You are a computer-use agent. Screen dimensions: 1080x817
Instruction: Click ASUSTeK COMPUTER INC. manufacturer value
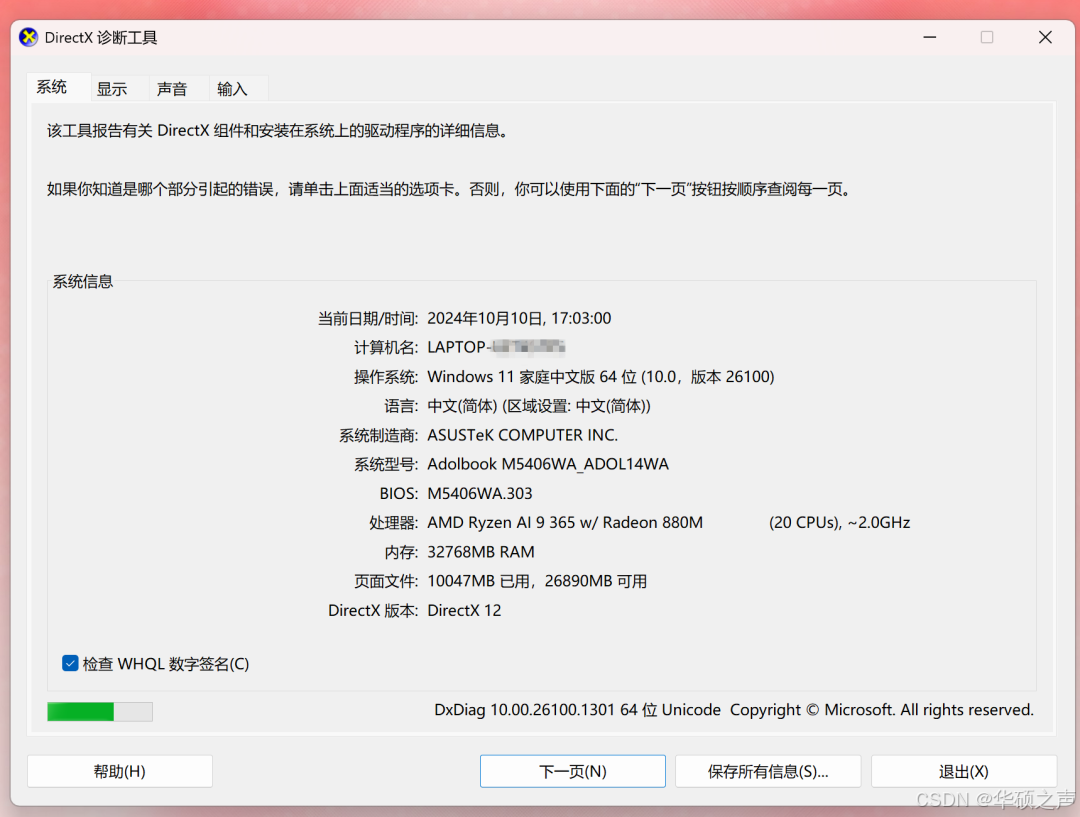click(x=523, y=435)
